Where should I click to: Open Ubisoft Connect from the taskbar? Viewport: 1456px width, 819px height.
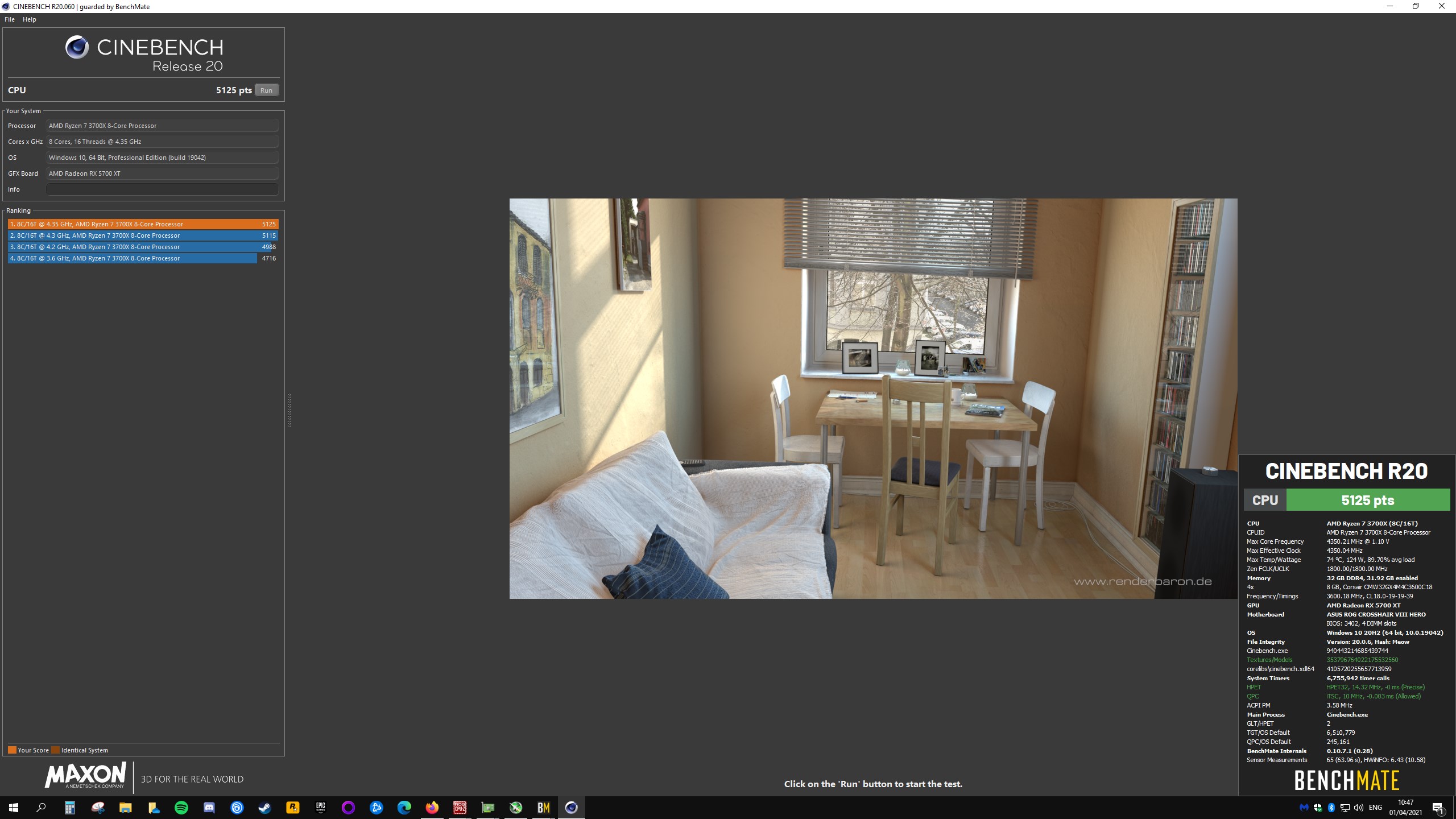pyautogui.click(x=237, y=807)
